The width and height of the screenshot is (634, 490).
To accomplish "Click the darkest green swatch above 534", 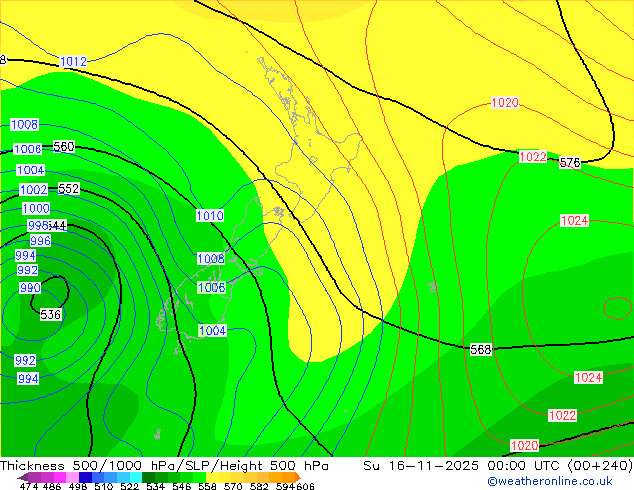I will pyautogui.click(x=148, y=477).
